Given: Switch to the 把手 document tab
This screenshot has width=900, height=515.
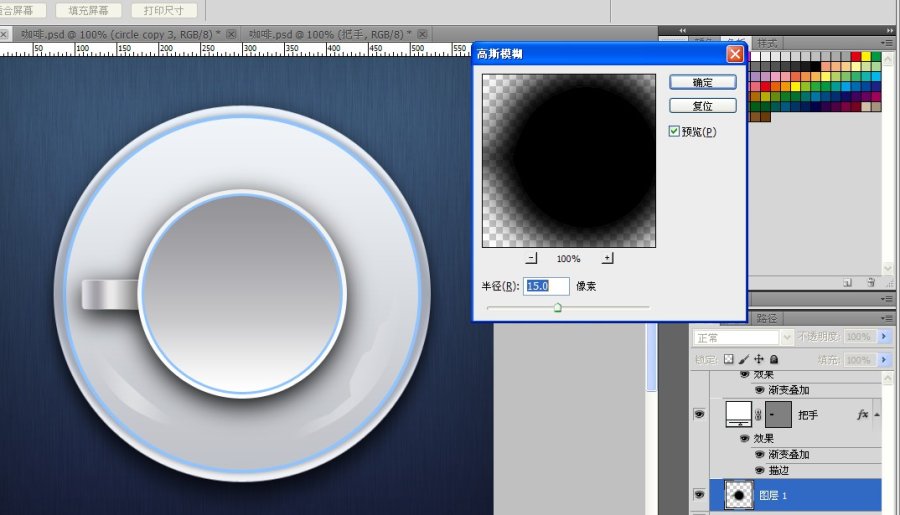Looking at the screenshot, I should point(330,34).
